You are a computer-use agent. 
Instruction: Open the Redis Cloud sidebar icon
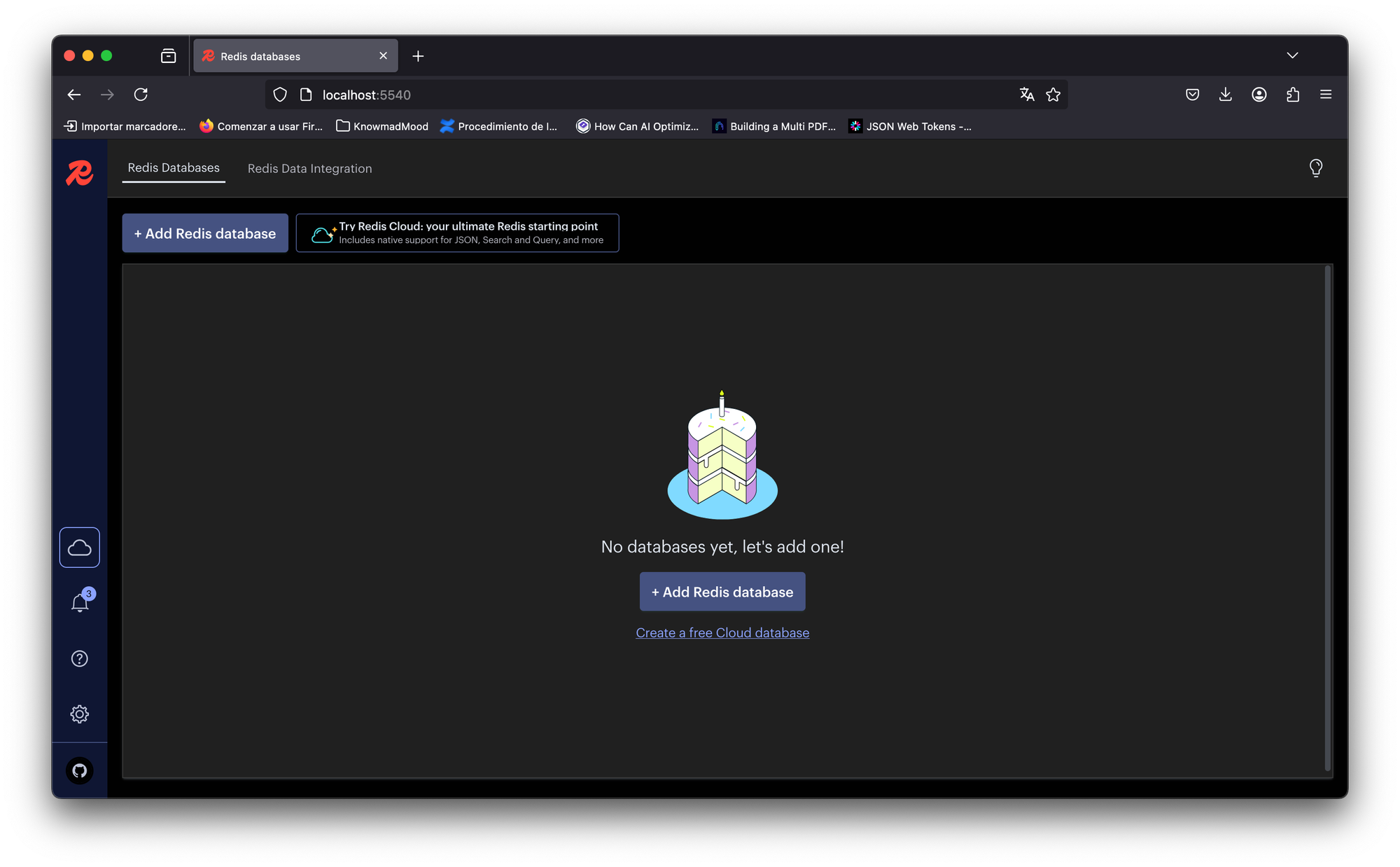click(x=79, y=547)
